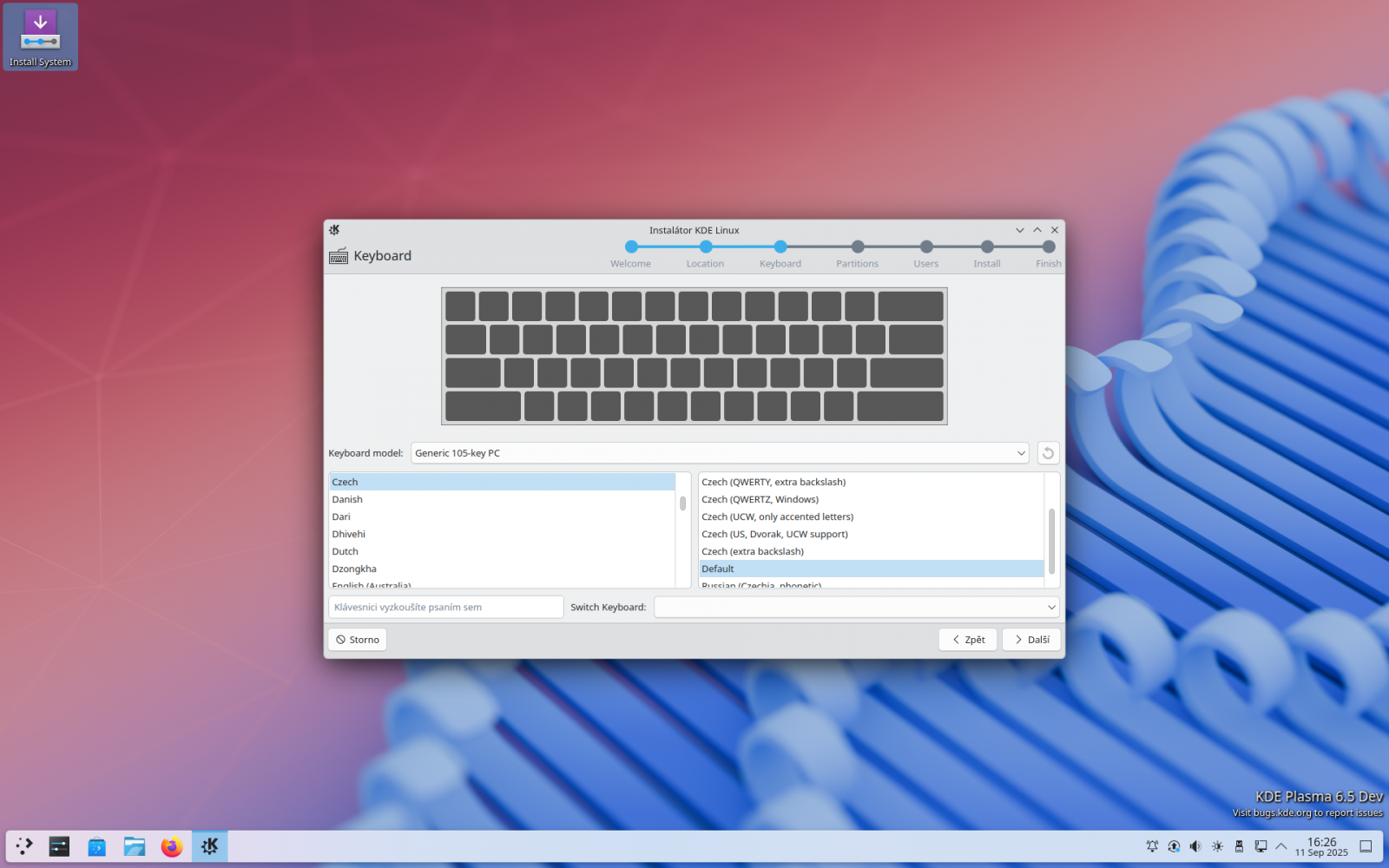Select Czech (QWERTZ, Windows) variant
Image resolution: width=1389 pixels, height=868 pixels.
point(872,499)
